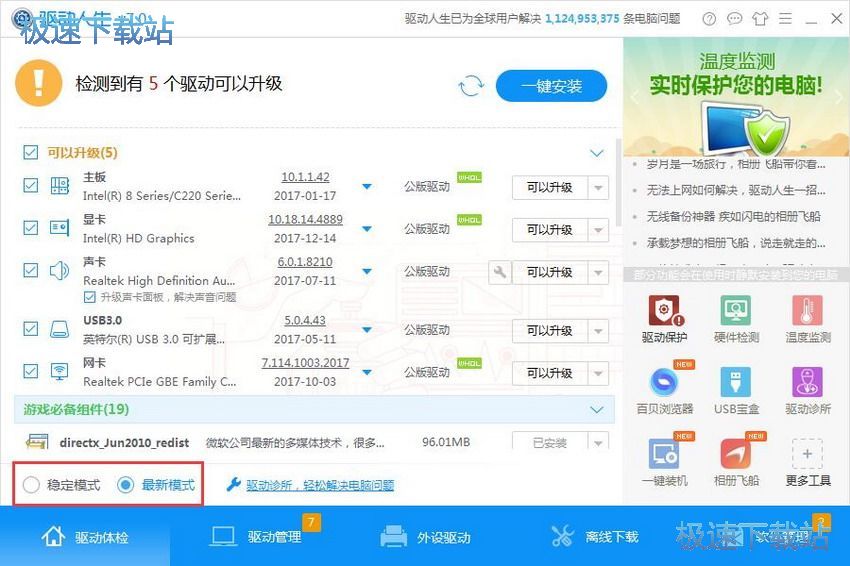Collapse the 游戏必备组件(19) section chevron
This screenshot has height=566, width=850.
597,409
